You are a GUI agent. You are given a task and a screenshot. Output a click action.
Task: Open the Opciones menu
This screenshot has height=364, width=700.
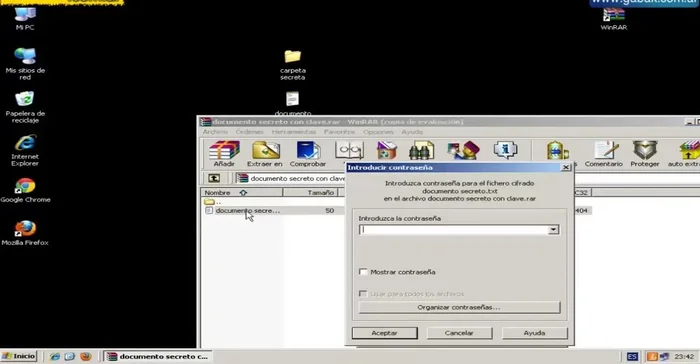click(378, 132)
